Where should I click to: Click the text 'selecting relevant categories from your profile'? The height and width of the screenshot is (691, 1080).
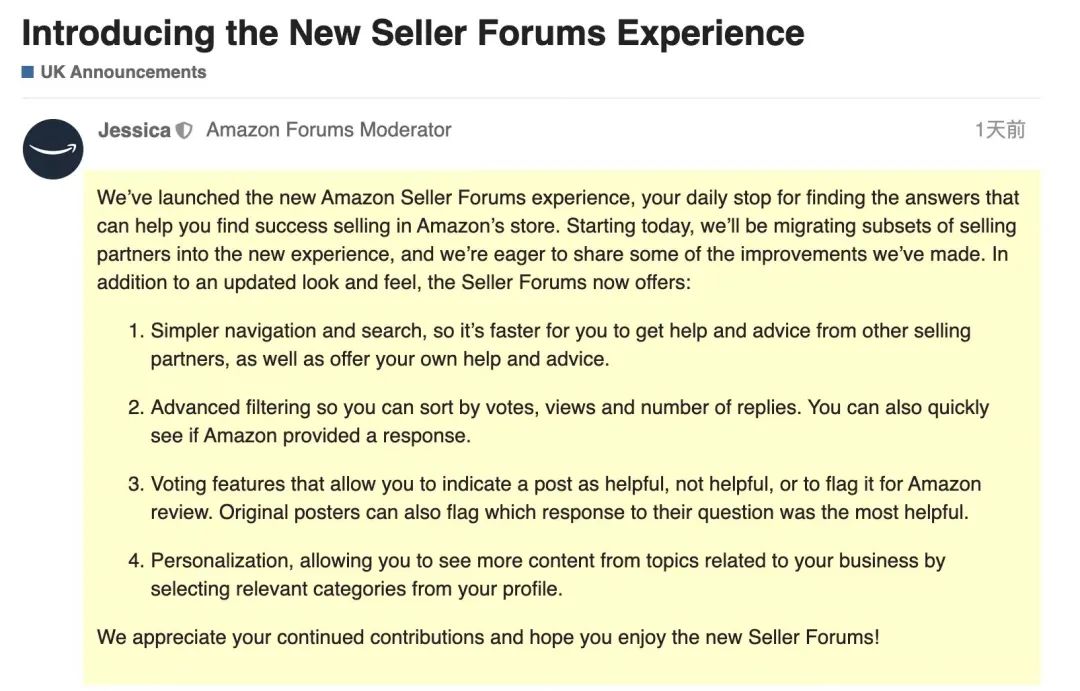pos(356,588)
